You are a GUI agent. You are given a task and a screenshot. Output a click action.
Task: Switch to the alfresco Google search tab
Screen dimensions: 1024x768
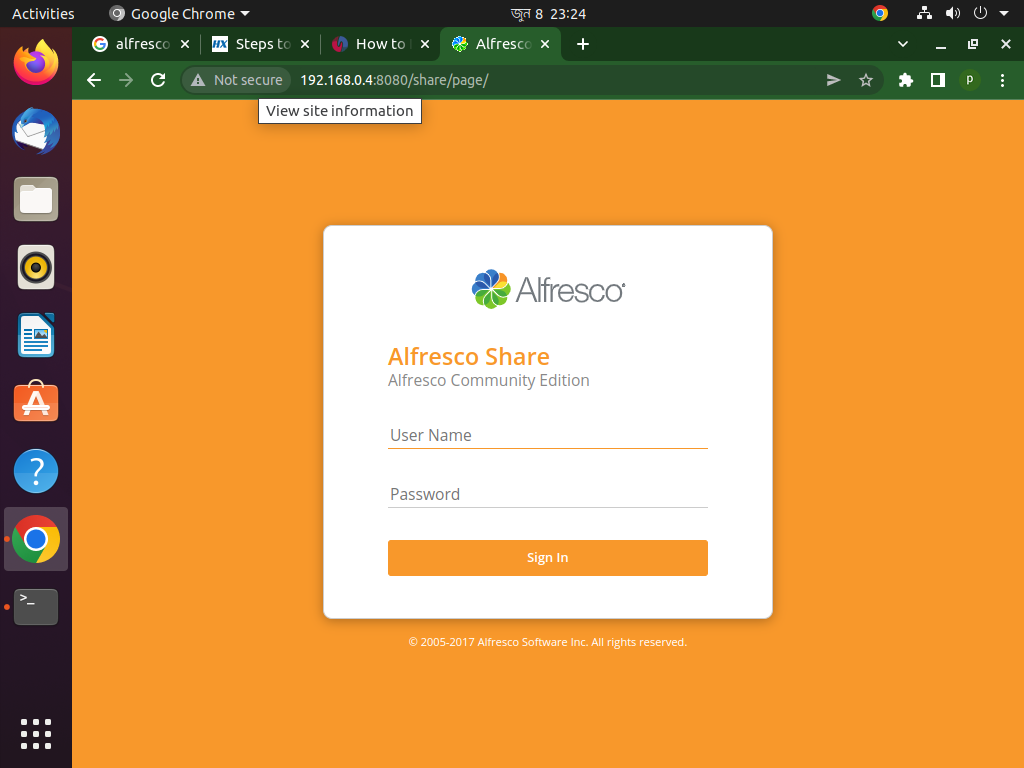(132, 44)
